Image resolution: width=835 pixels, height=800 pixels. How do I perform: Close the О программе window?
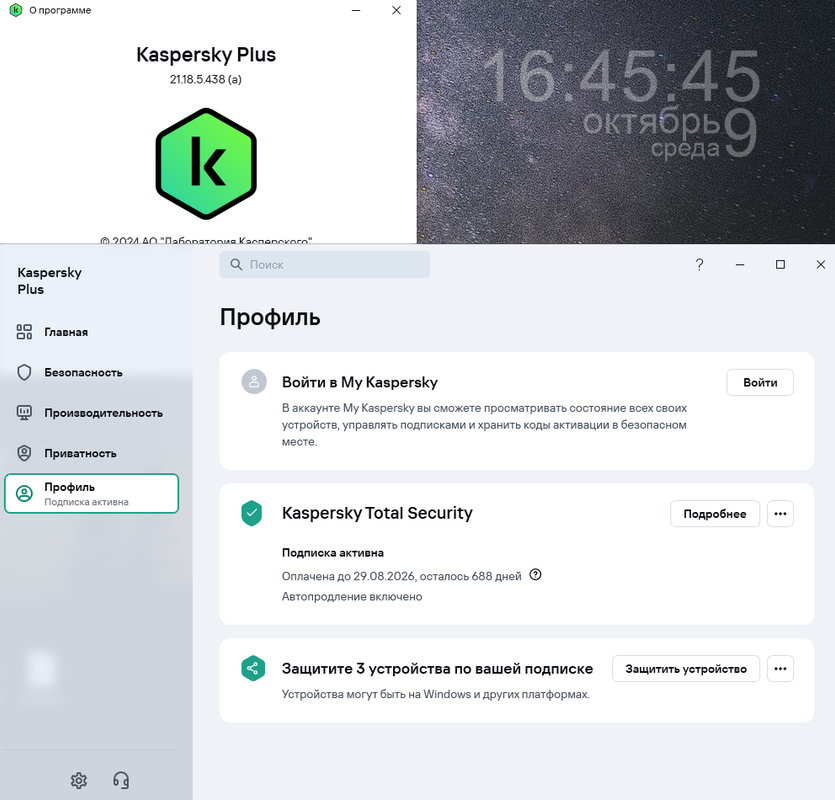(396, 10)
